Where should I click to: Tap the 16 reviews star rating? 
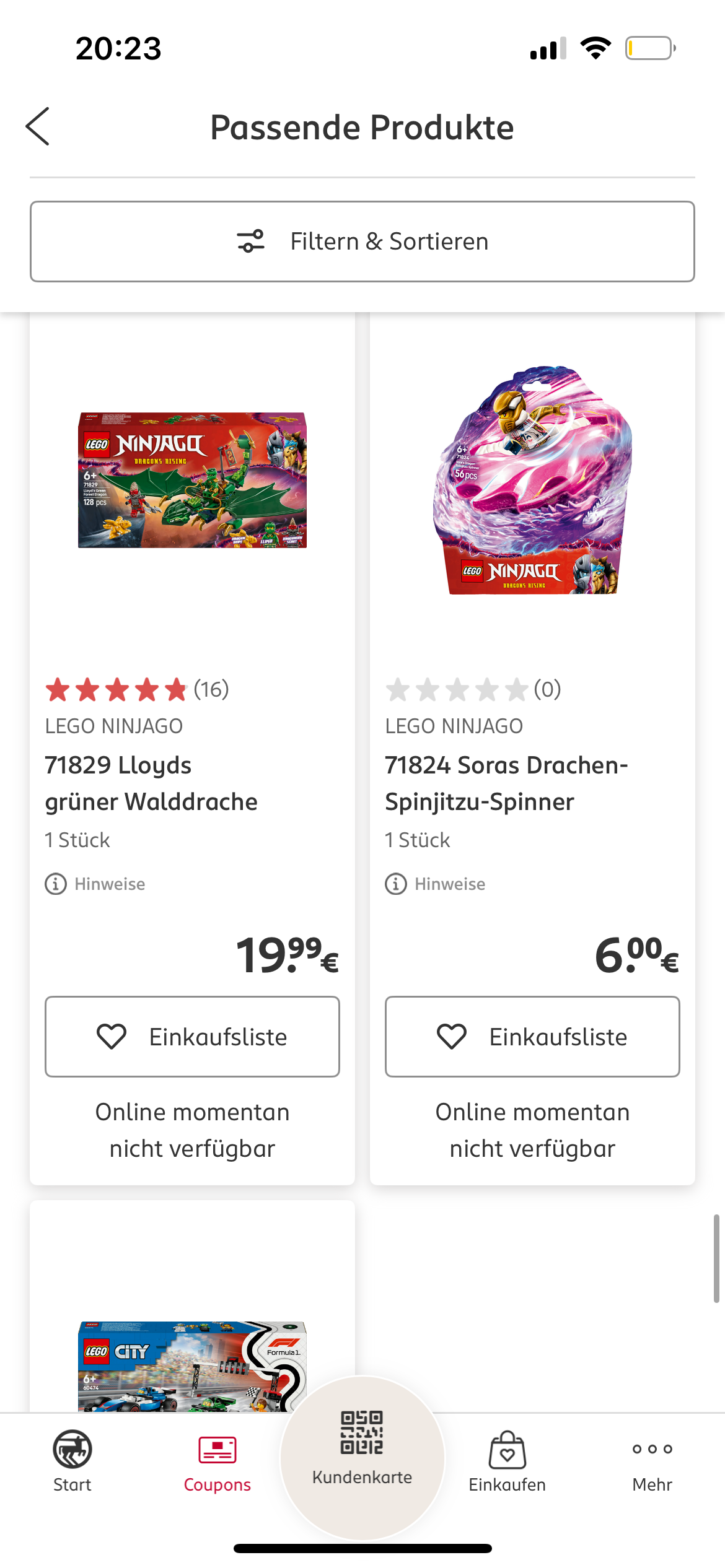136,689
